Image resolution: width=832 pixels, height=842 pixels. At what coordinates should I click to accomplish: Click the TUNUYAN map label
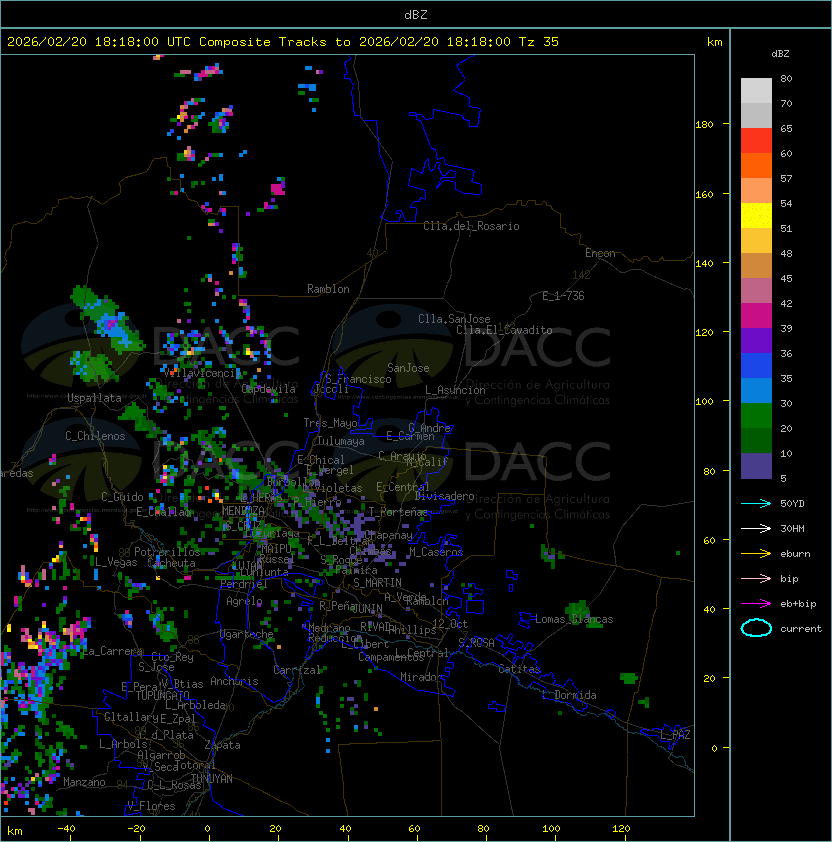[212, 779]
